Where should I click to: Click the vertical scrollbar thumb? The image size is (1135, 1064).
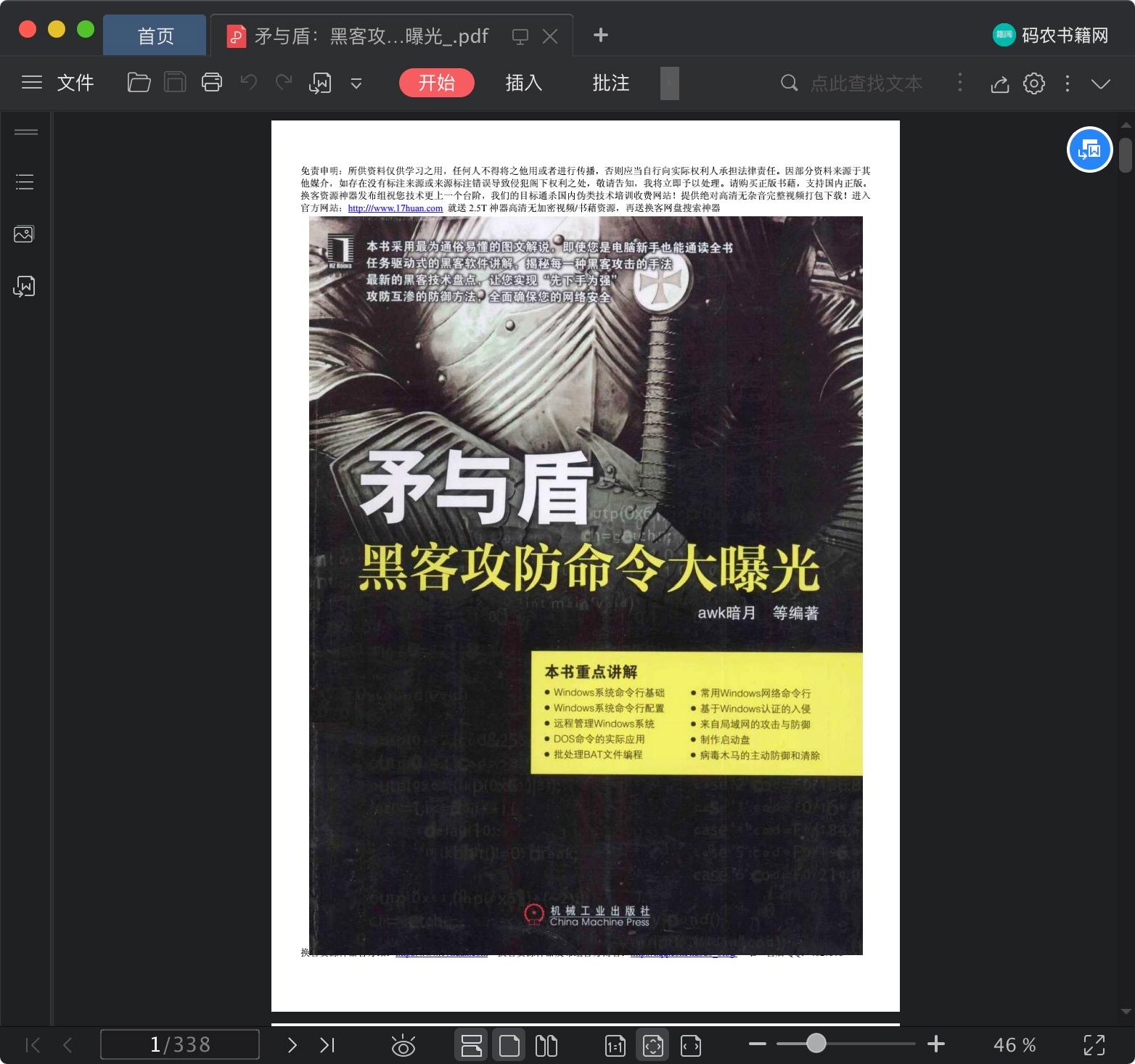pyautogui.click(x=1126, y=155)
